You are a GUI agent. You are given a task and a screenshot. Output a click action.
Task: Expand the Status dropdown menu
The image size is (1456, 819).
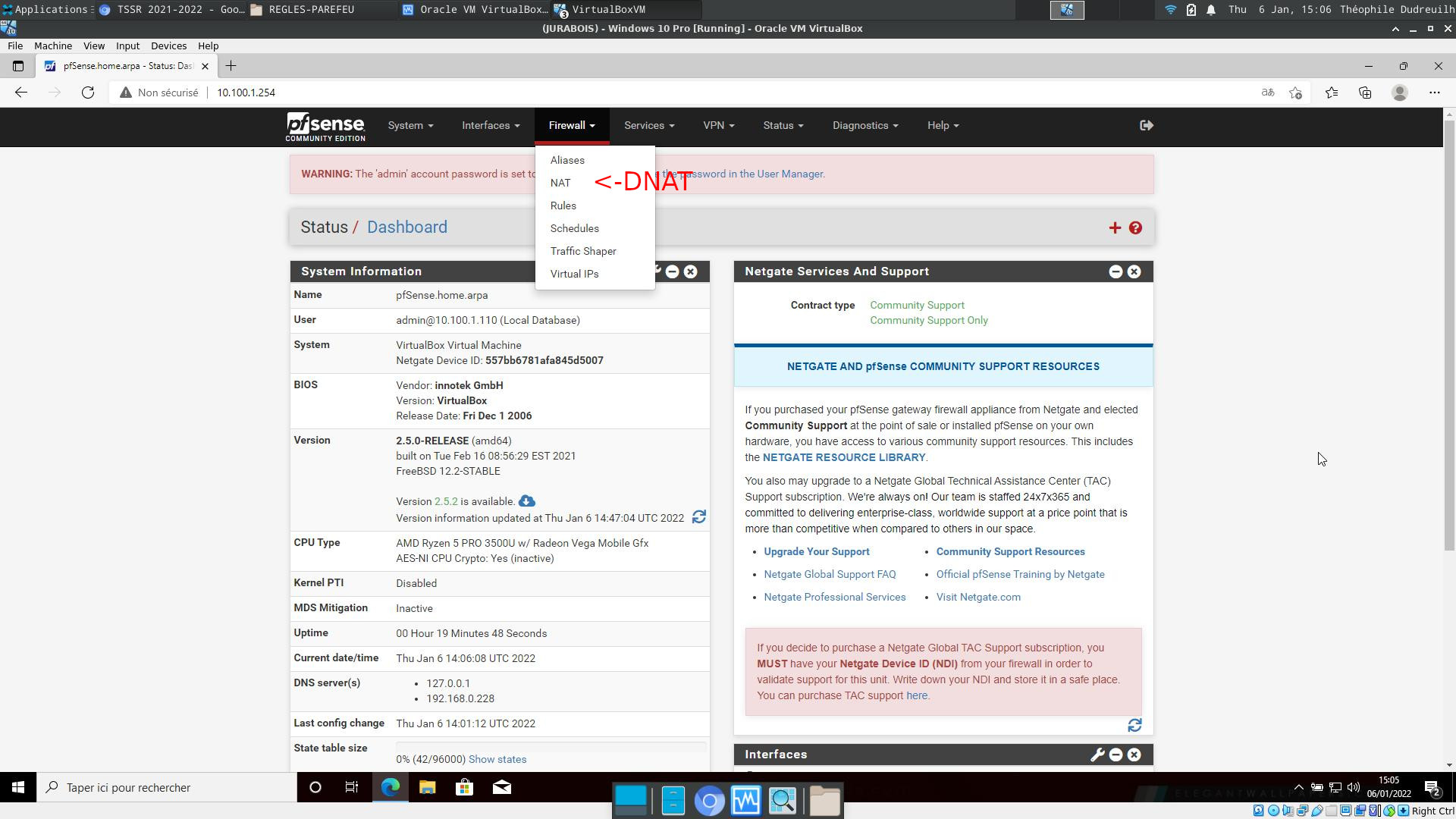[783, 125]
